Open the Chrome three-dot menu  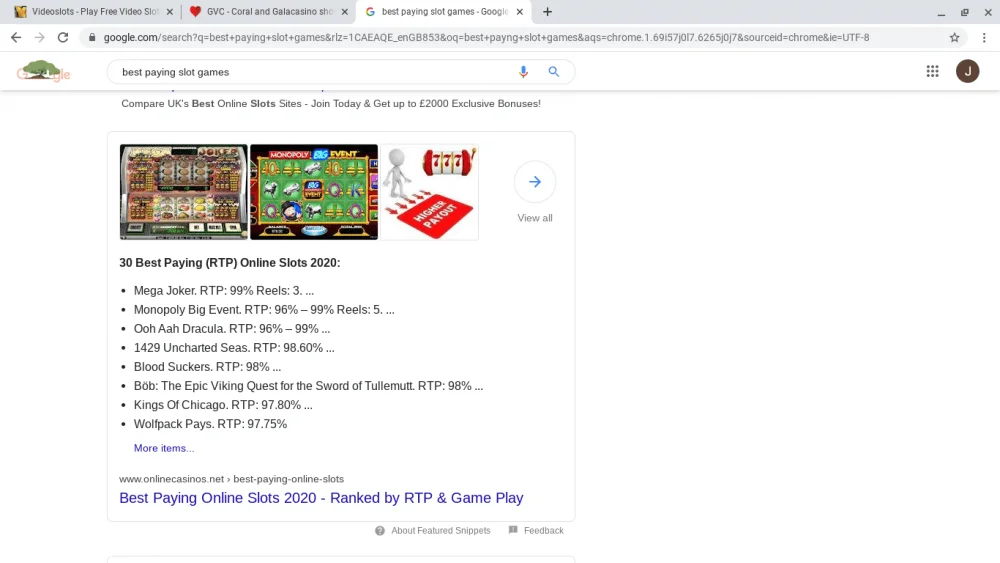(984, 38)
